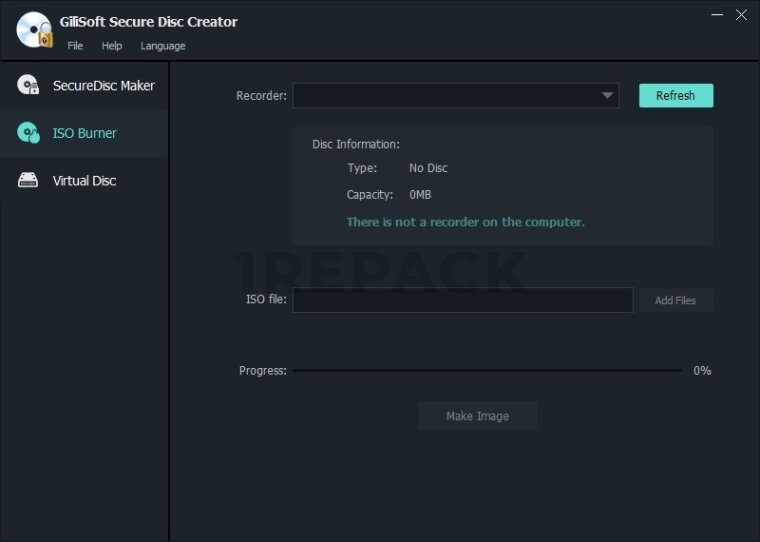Click the Progress bar track
Image resolution: width=760 pixels, height=542 pixels.
(487, 371)
